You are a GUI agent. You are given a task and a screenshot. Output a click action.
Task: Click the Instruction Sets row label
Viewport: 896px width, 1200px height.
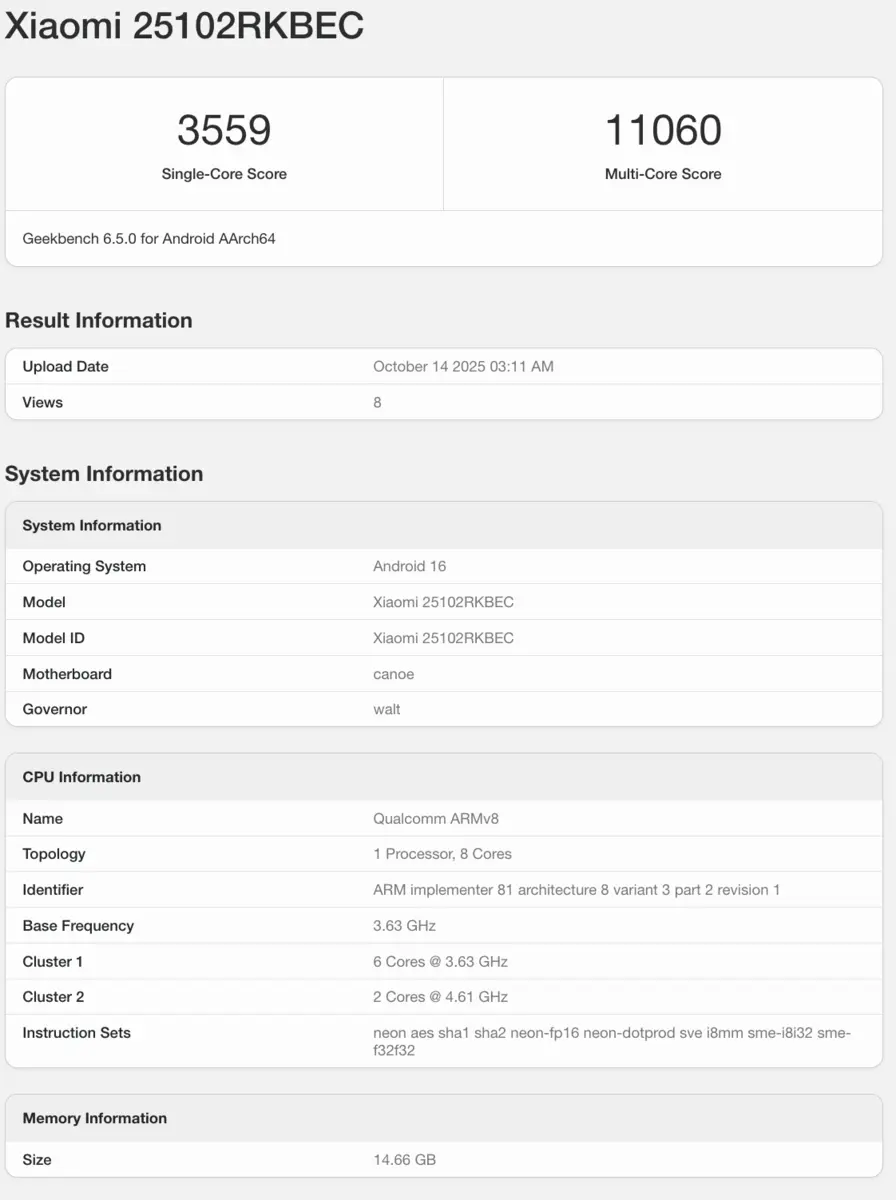(x=77, y=1033)
